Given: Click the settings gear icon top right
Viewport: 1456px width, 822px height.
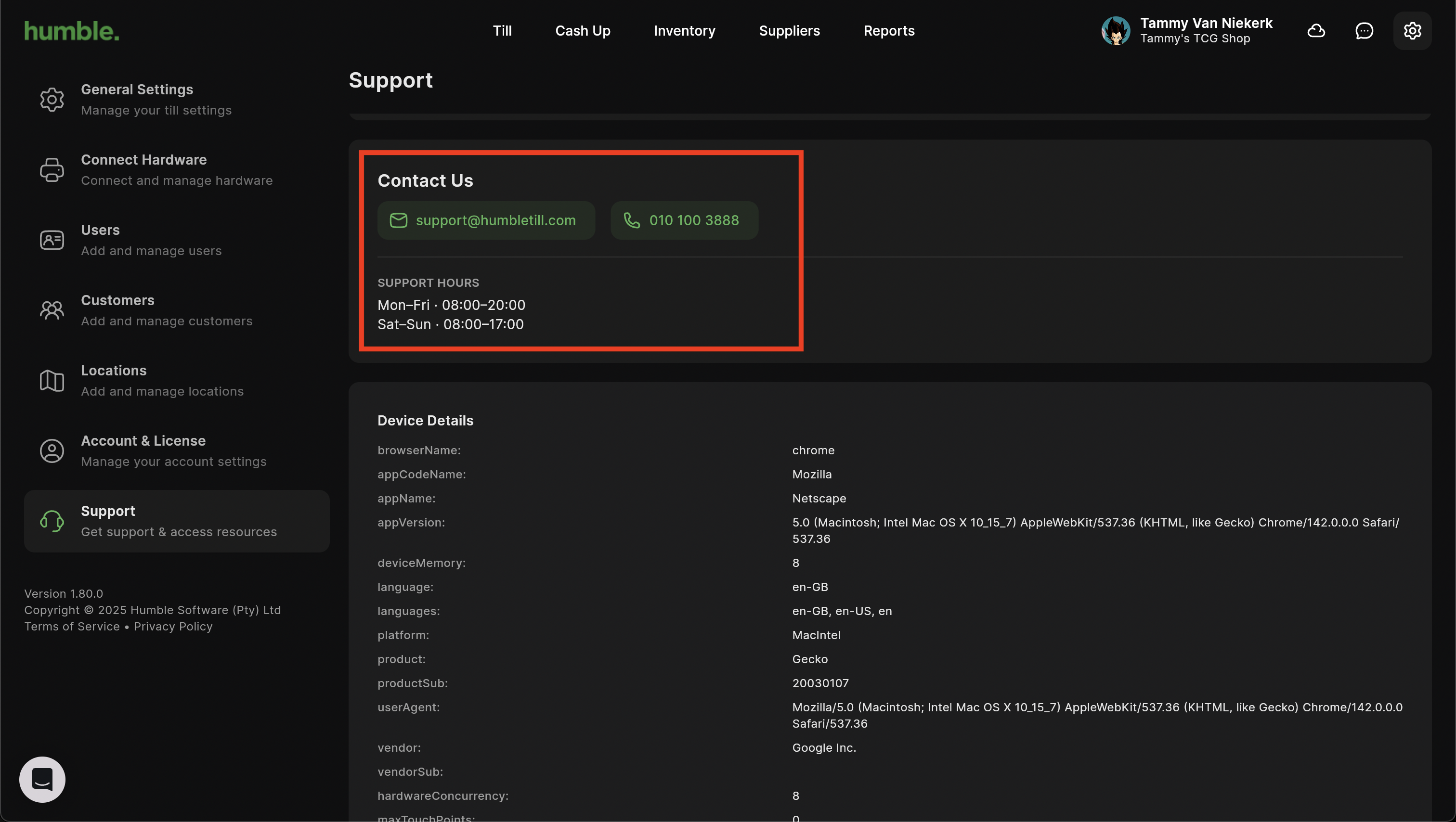Looking at the screenshot, I should pos(1412,30).
